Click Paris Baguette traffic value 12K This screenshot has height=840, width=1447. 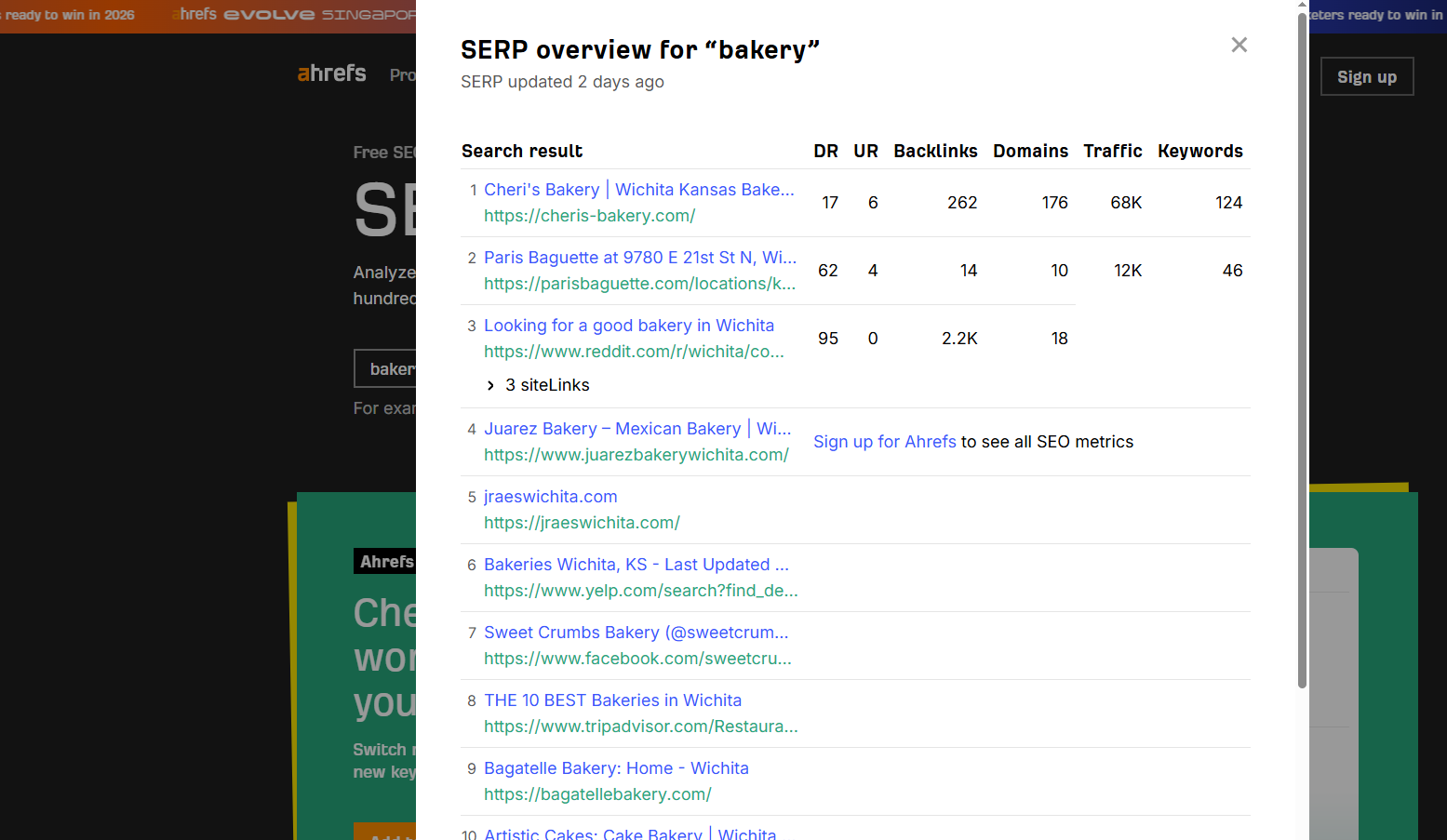1128,271
